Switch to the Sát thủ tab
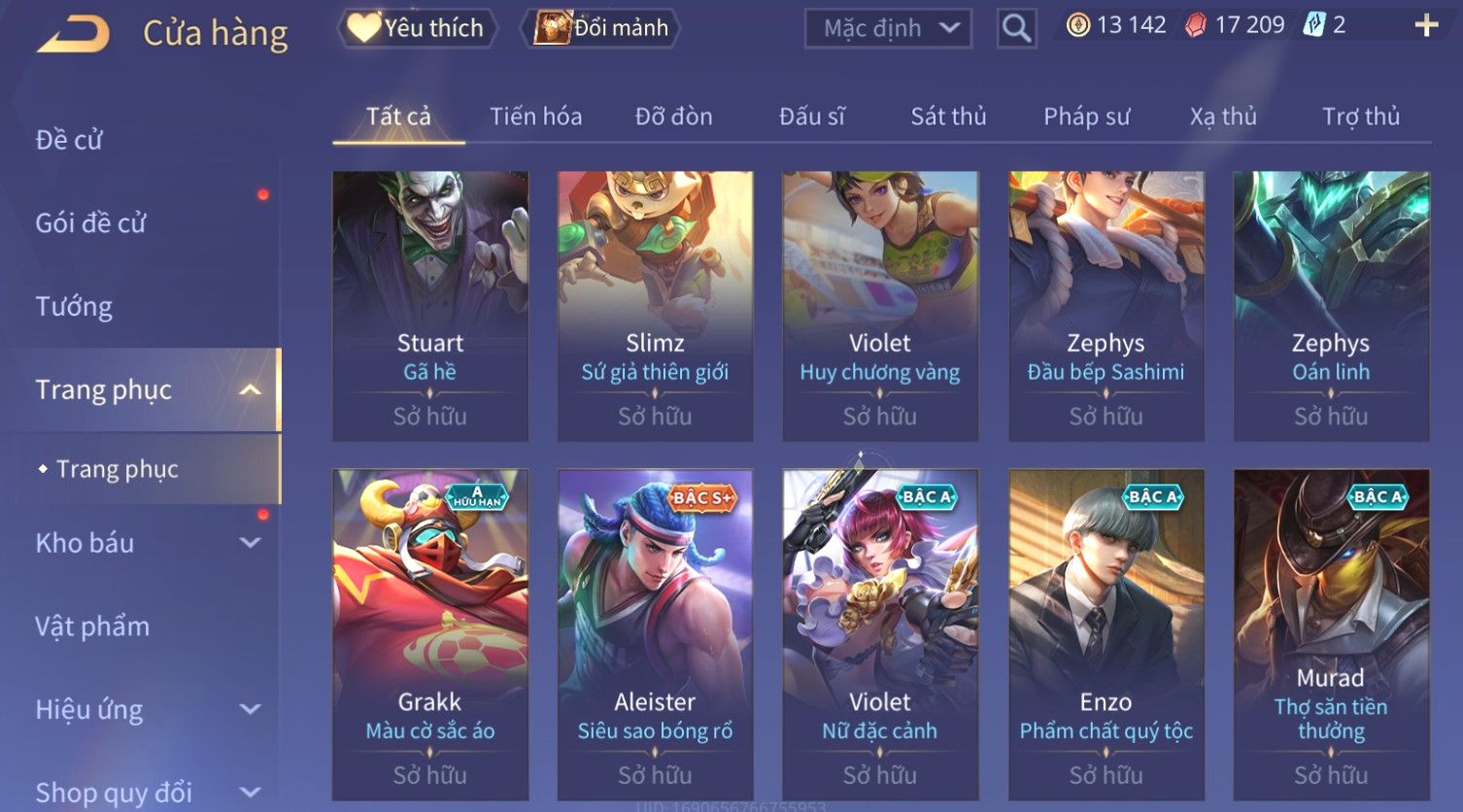 point(948,117)
